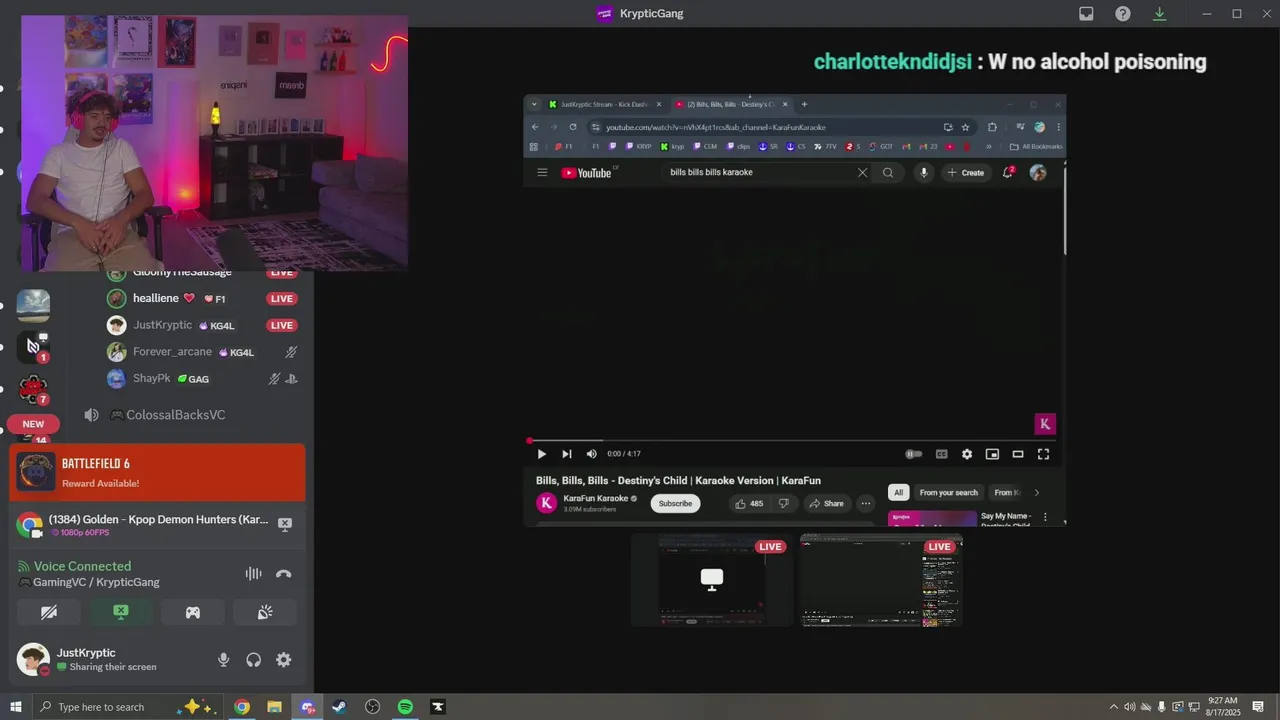Subscribe to KaraFun Karaoke channel
The height and width of the screenshot is (720, 1280).
coord(675,503)
